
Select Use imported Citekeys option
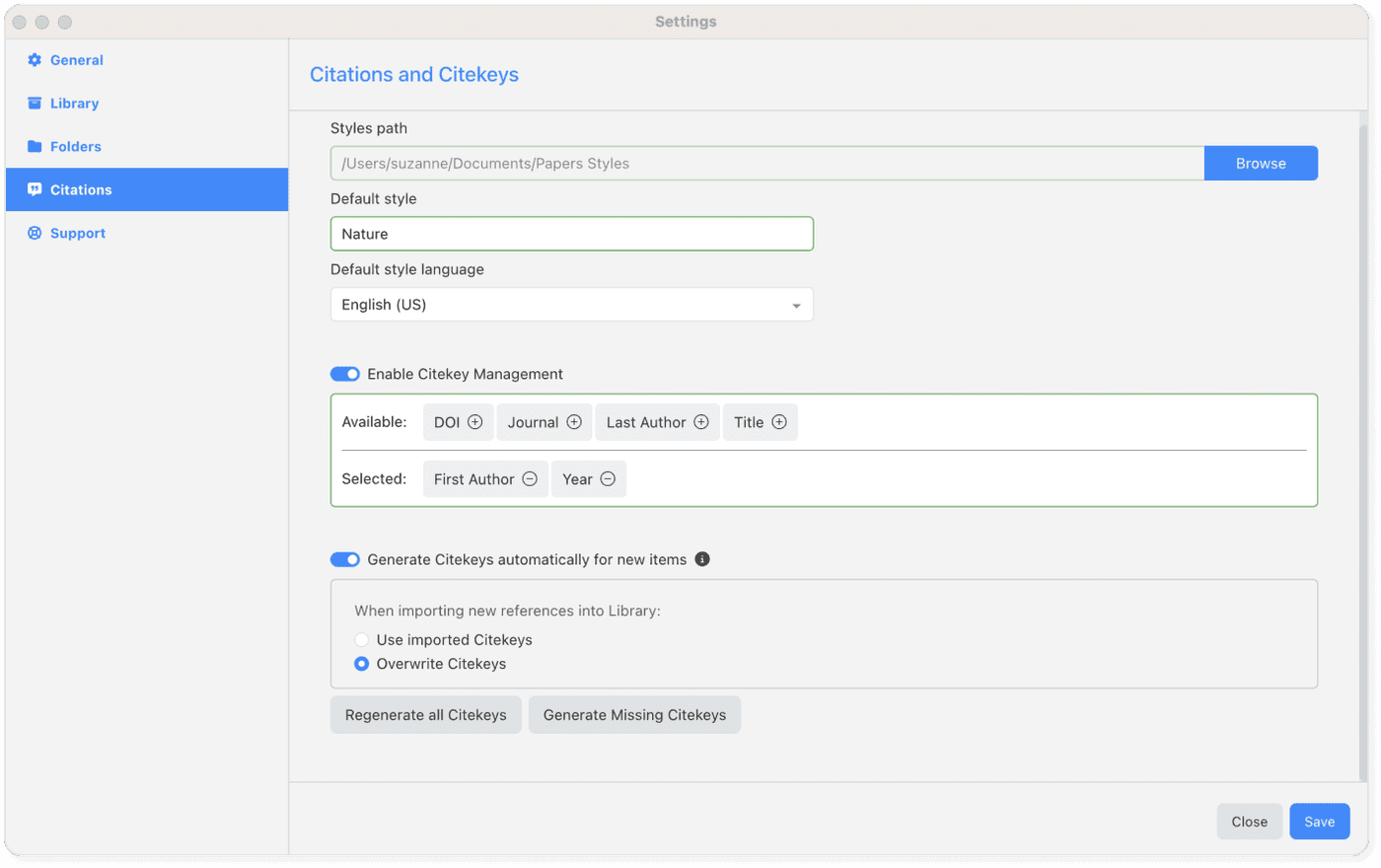point(361,639)
